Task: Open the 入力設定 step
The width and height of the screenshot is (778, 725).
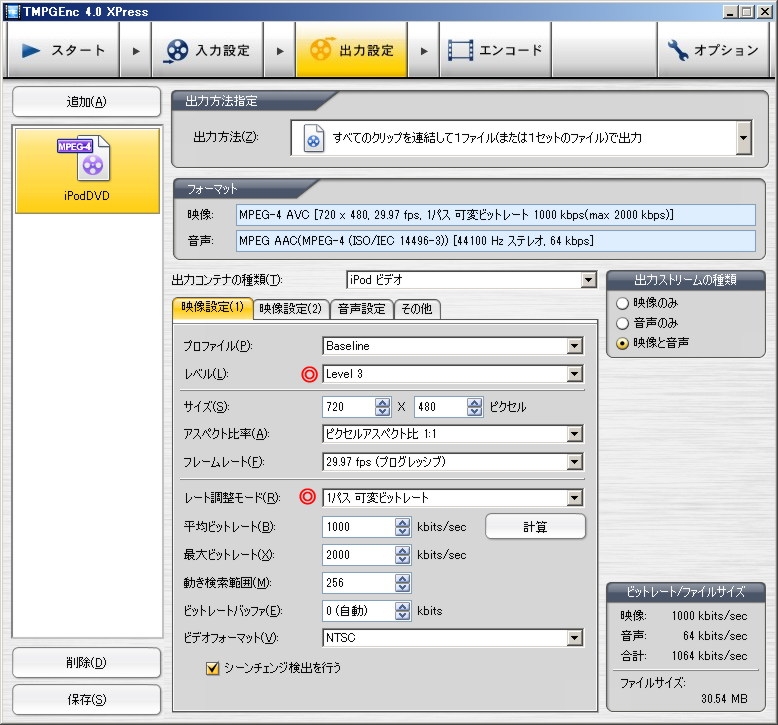Action: [x=207, y=50]
